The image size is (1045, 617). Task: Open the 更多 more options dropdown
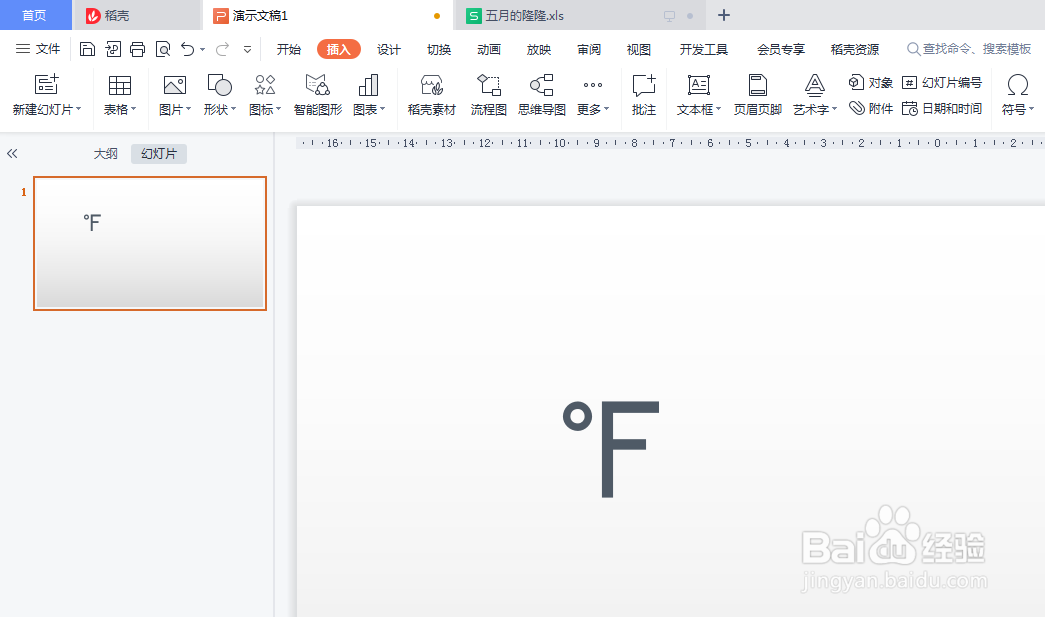coord(592,97)
